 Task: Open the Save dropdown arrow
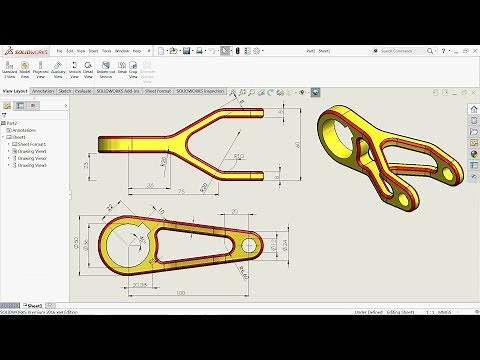point(192,51)
